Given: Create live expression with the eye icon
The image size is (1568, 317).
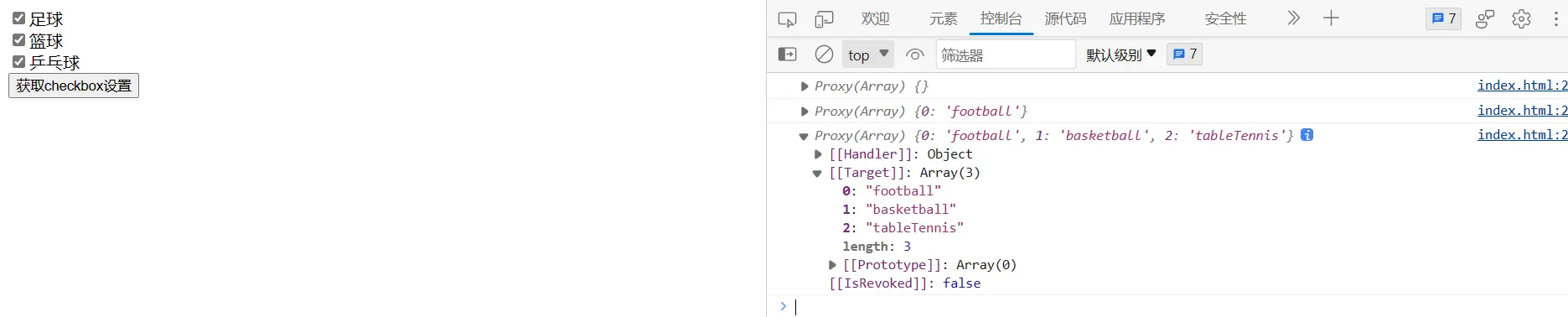Looking at the screenshot, I should click(x=915, y=55).
